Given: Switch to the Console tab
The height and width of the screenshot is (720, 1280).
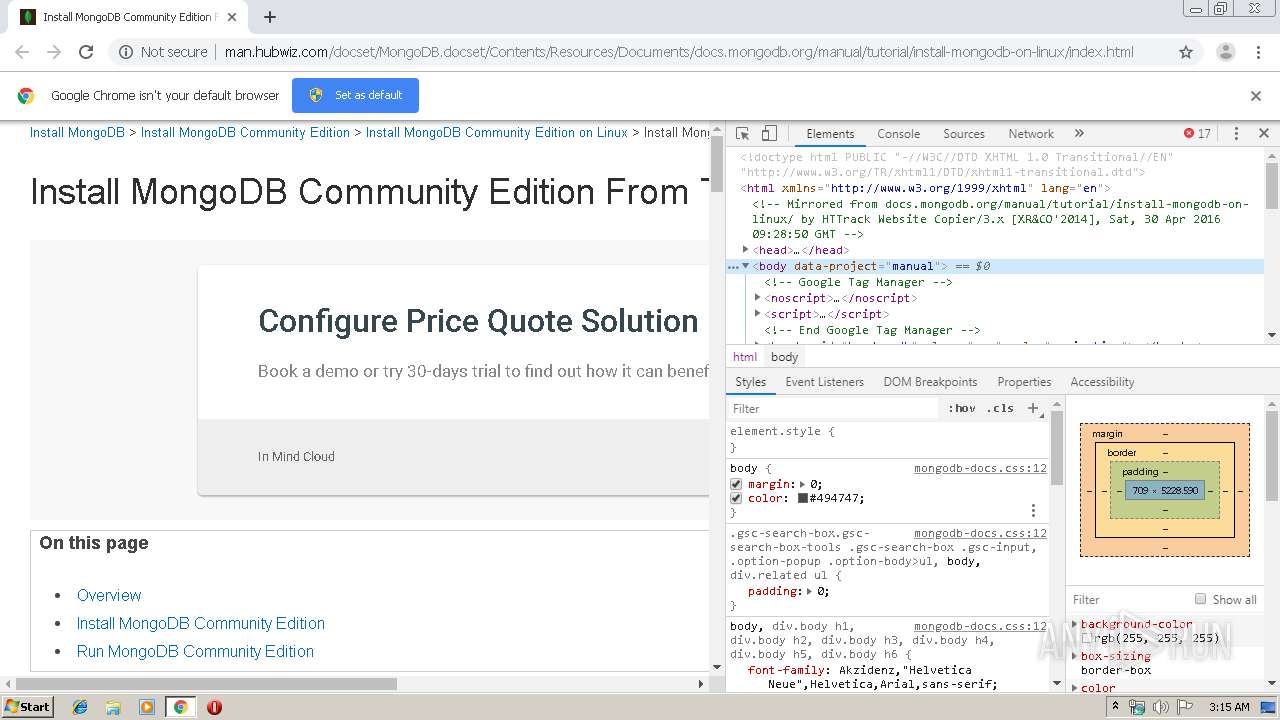Looking at the screenshot, I should click(x=898, y=133).
